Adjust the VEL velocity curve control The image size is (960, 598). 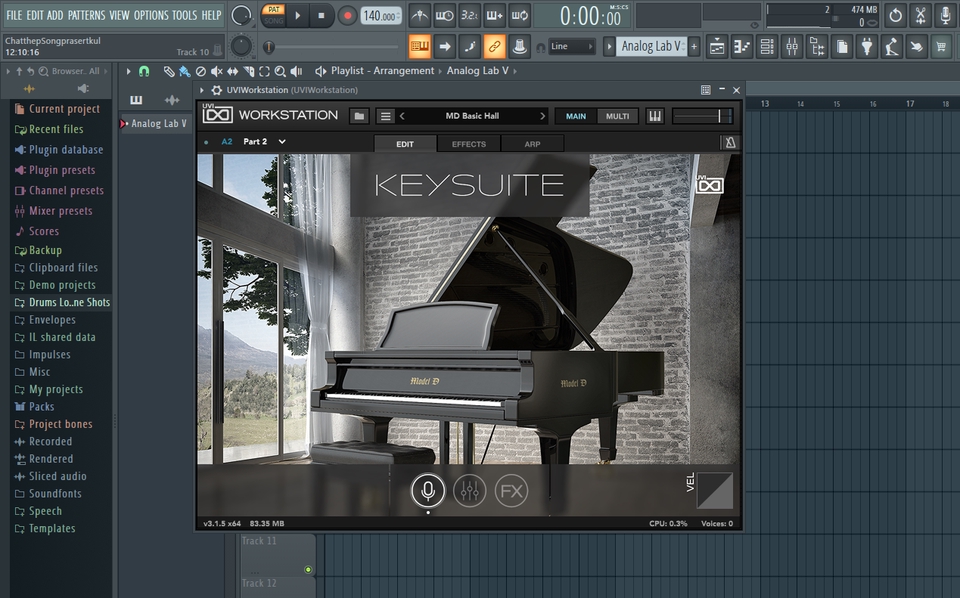pyautogui.click(x=714, y=490)
